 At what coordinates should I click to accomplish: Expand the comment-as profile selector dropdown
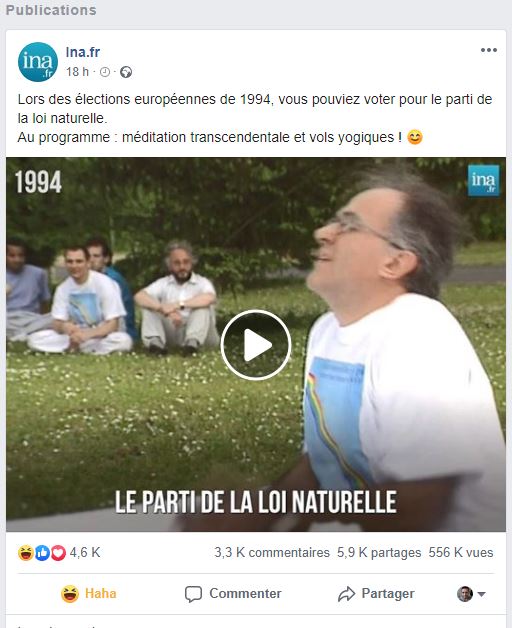tap(472, 594)
